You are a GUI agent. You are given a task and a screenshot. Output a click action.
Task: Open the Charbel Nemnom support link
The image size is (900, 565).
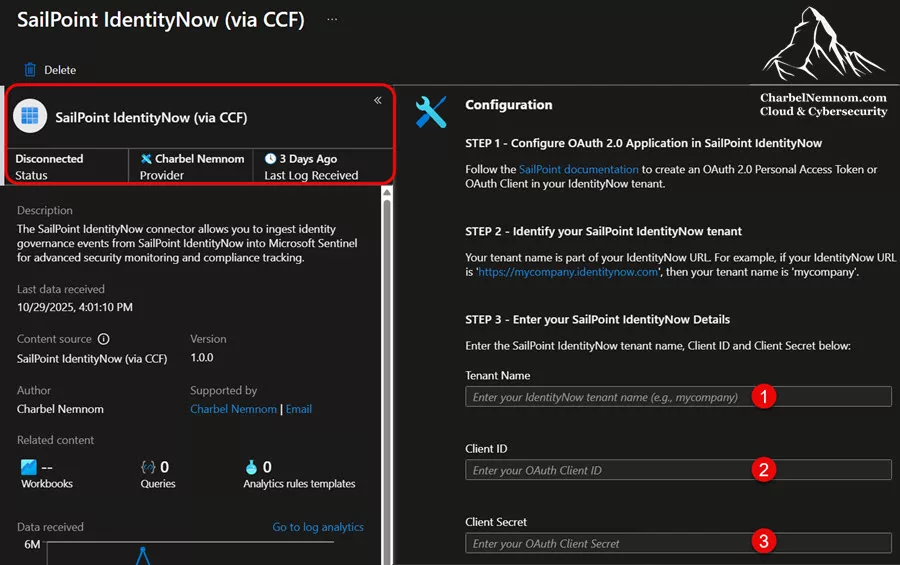tap(233, 409)
